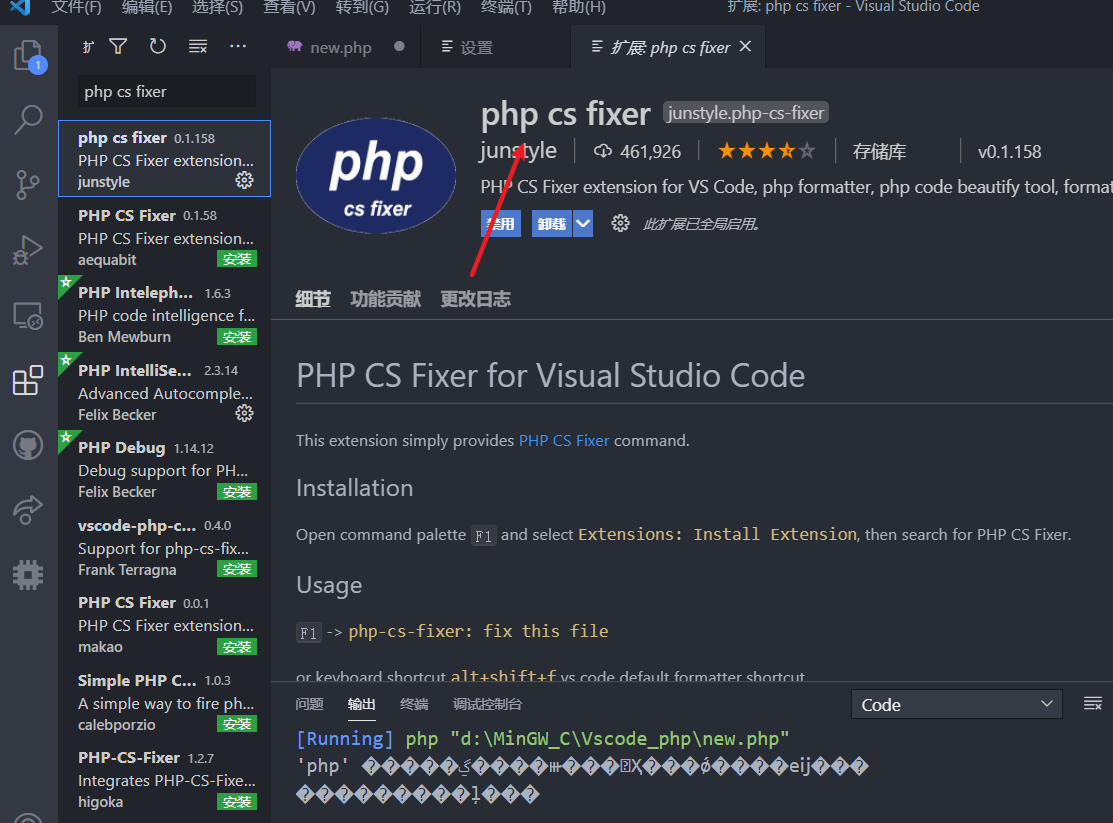Close the php cs fixer extension tab

click(x=745, y=47)
